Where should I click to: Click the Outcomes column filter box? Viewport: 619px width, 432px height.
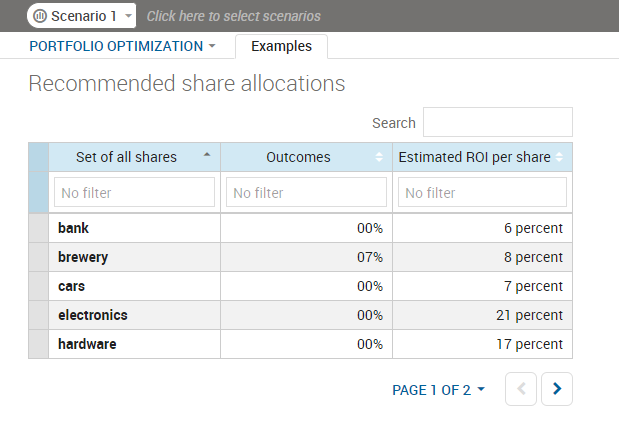point(306,192)
